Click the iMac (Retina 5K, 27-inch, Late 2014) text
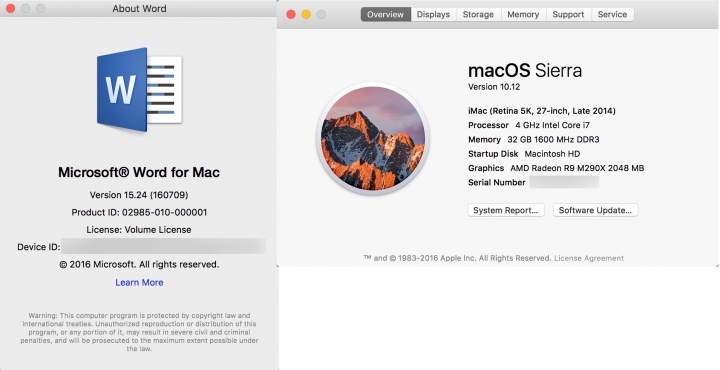This screenshot has height=370, width=720. (x=542, y=111)
